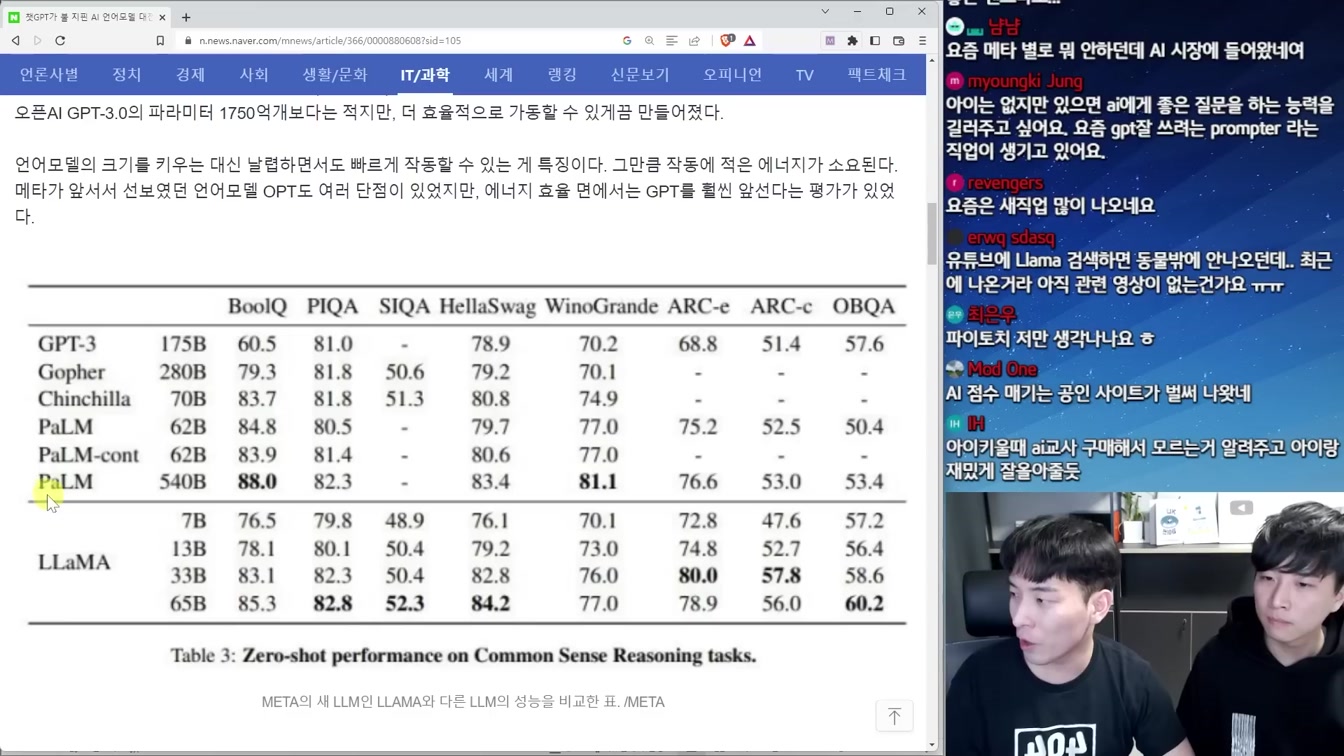Click the GPT-3 row label in table
Screen dimensions: 1344x756
(67, 344)
